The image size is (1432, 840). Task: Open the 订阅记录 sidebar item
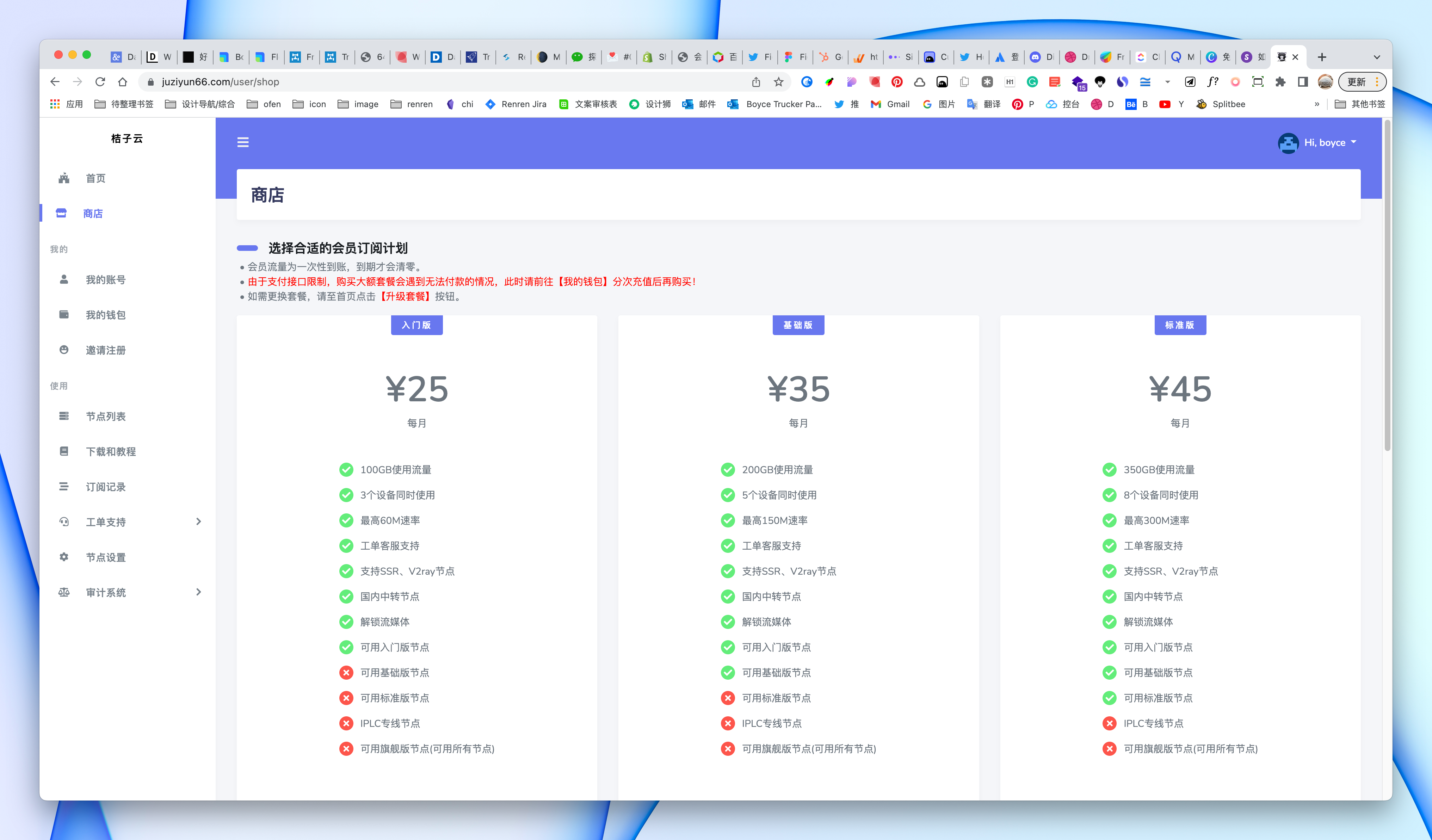[x=106, y=487]
